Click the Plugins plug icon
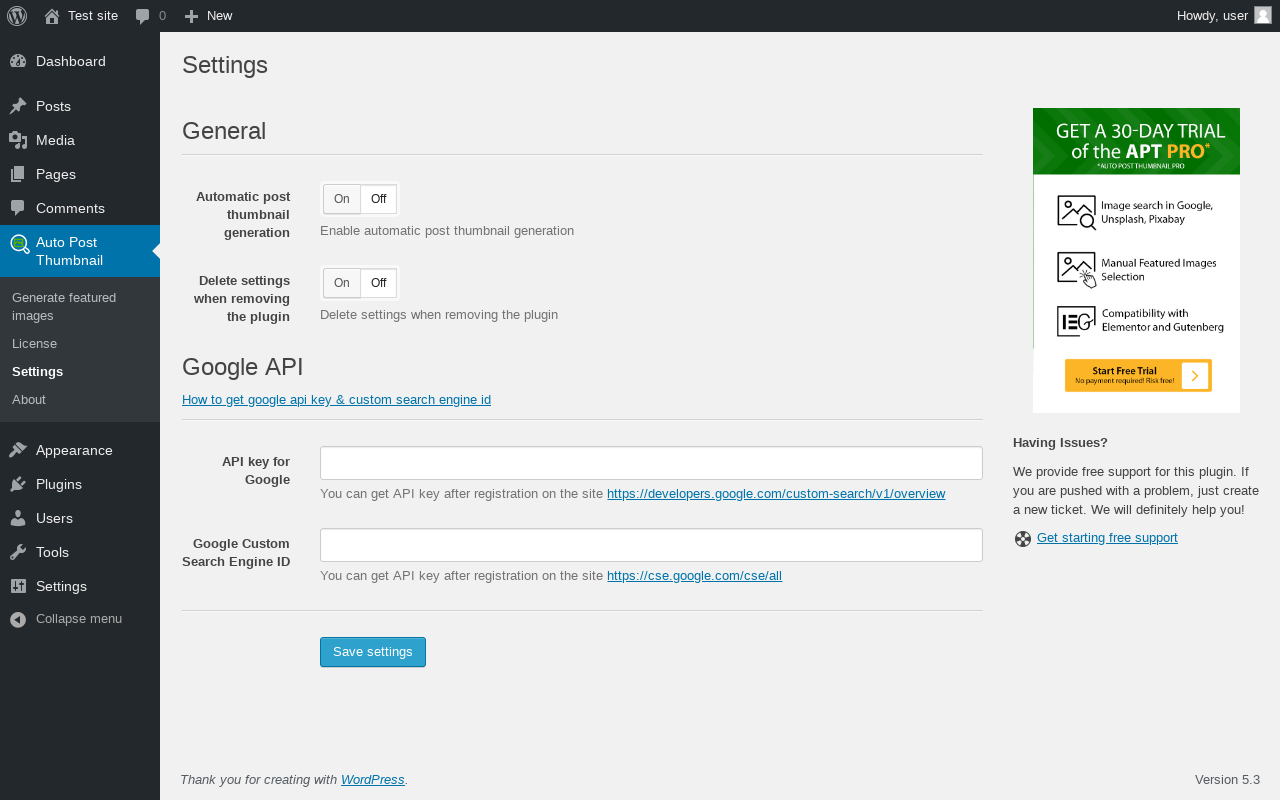The width and height of the screenshot is (1280, 800). pos(18,484)
